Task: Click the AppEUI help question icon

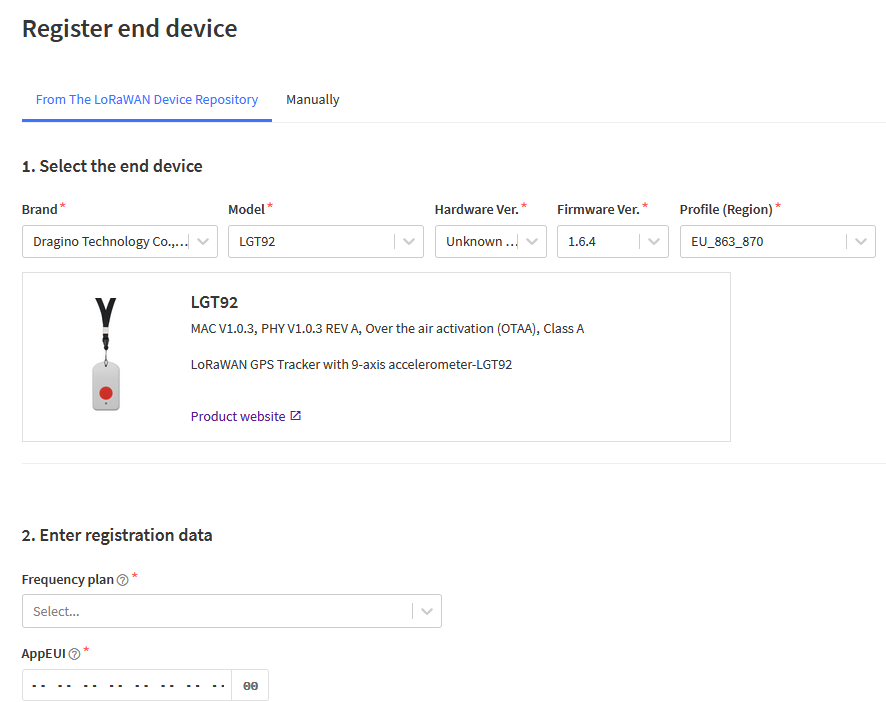Action: point(74,654)
